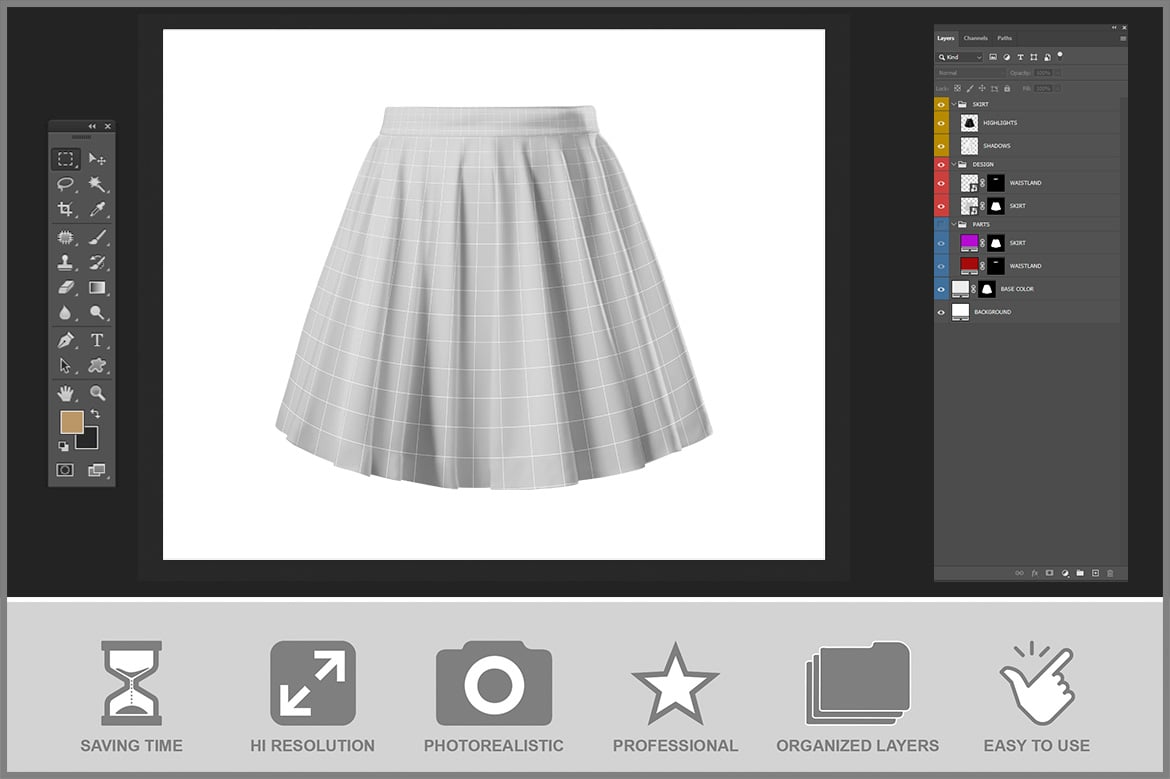Reset default foreground and background colors
The height and width of the screenshot is (779, 1170).
[x=63, y=446]
